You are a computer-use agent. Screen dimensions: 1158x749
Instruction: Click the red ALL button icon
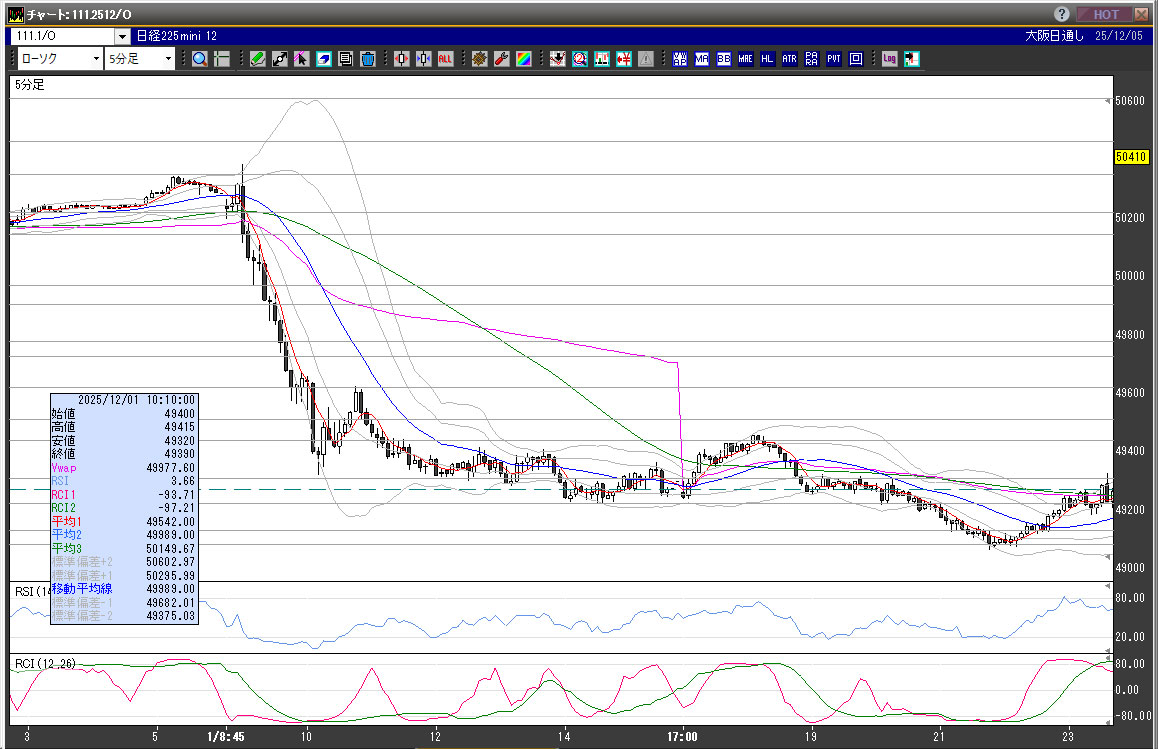pos(445,59)
